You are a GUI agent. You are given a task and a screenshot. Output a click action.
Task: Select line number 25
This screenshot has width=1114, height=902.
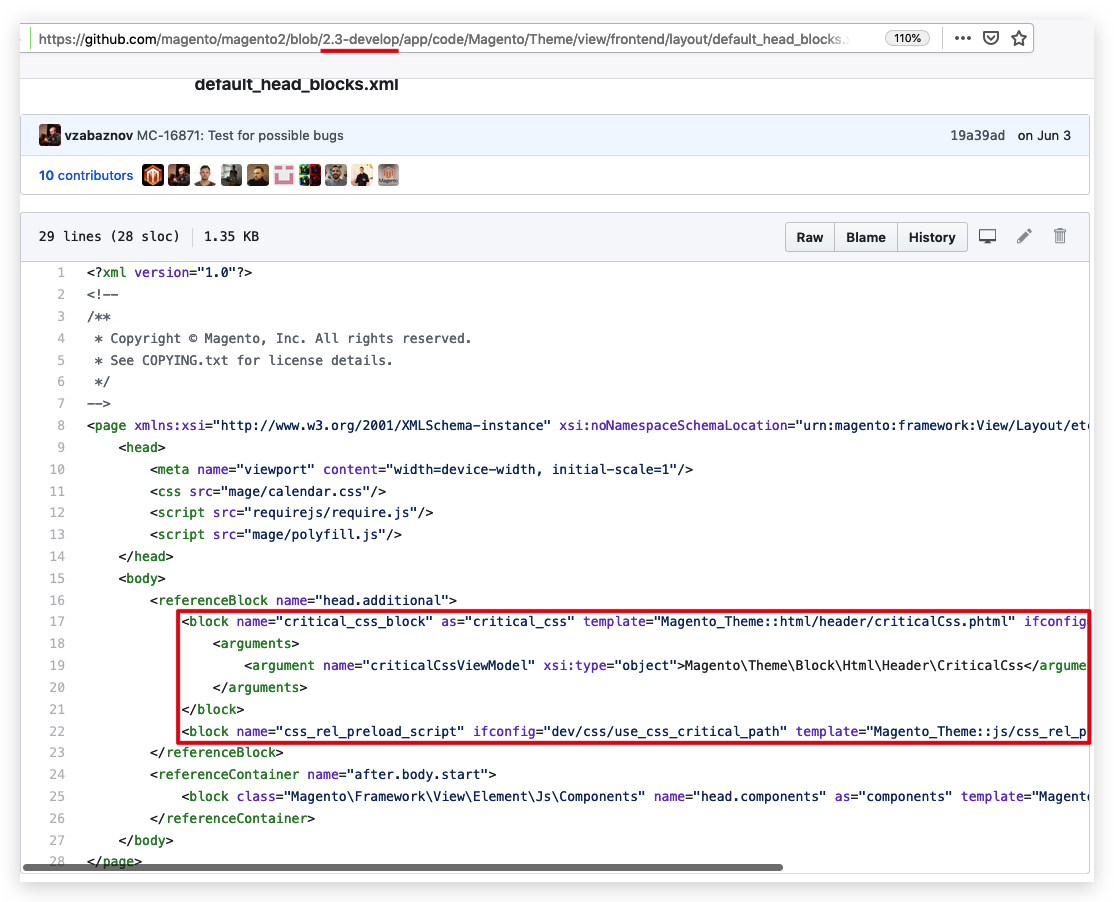click(x=58, y=796)
